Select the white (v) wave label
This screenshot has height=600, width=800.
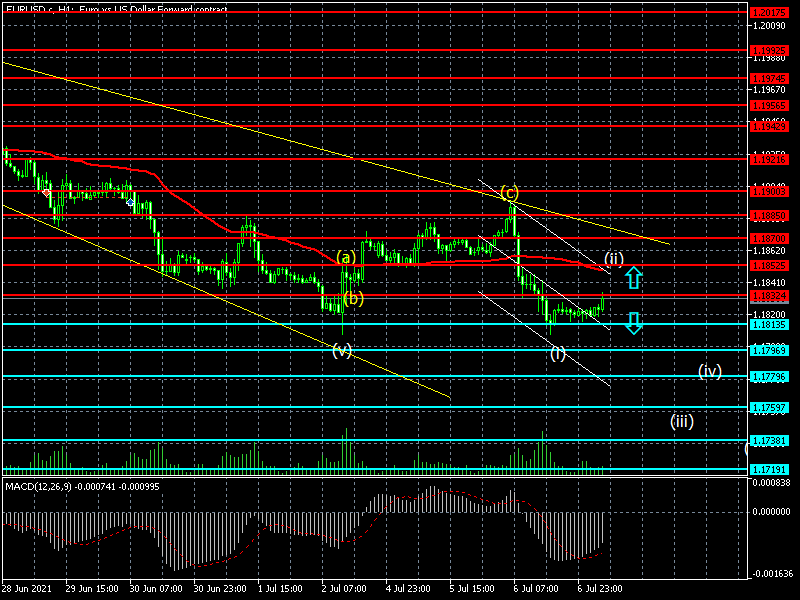tap(342, 350)
